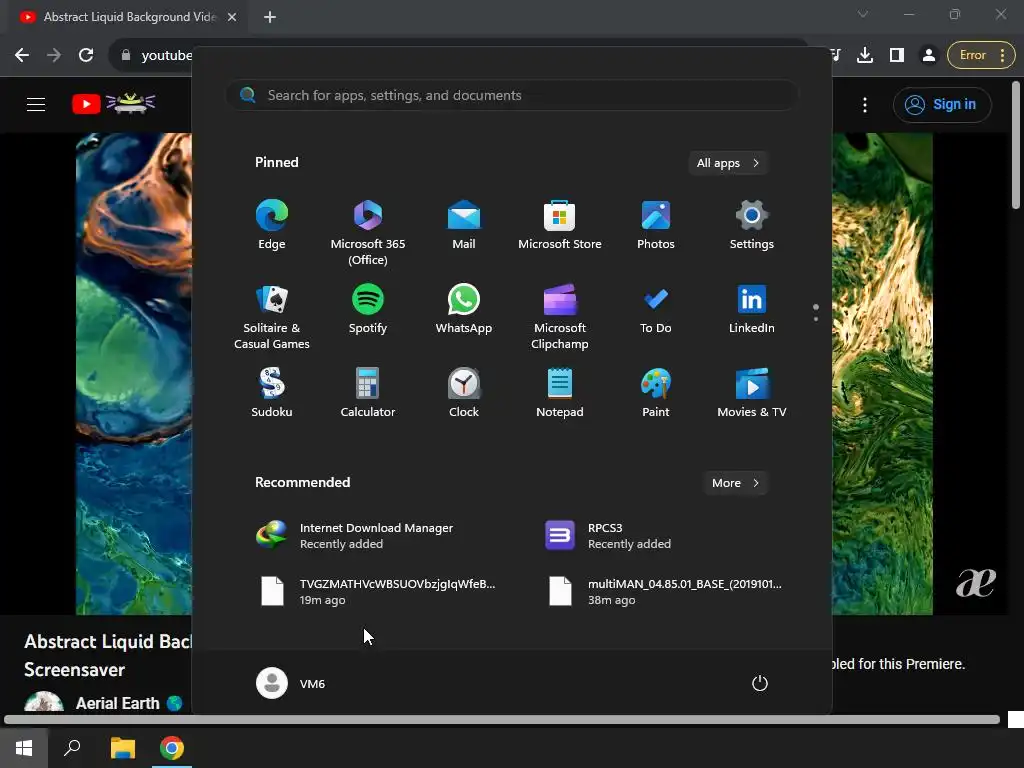
Task: Launch Microsoft 365 (Office) pinned app
Action: tap(368, 232)
